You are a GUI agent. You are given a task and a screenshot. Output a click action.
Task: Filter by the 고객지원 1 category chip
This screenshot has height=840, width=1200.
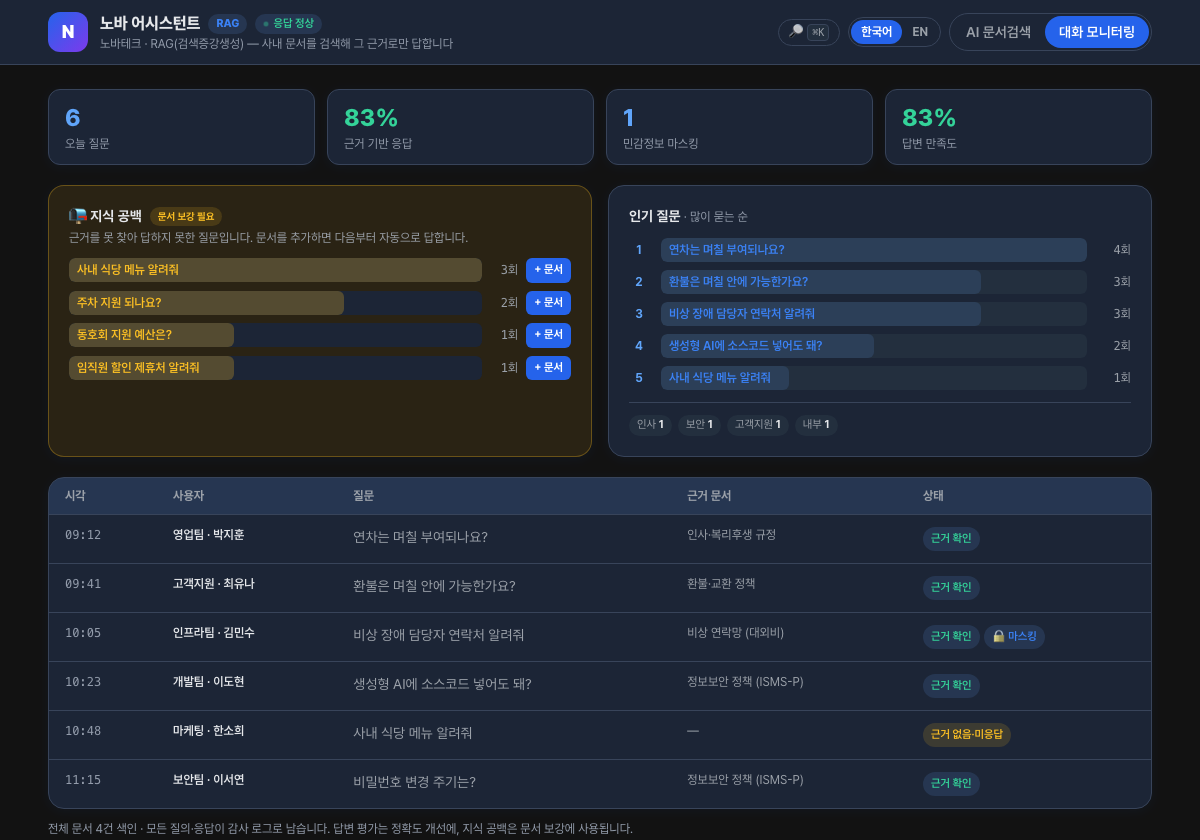pos(758,425)
